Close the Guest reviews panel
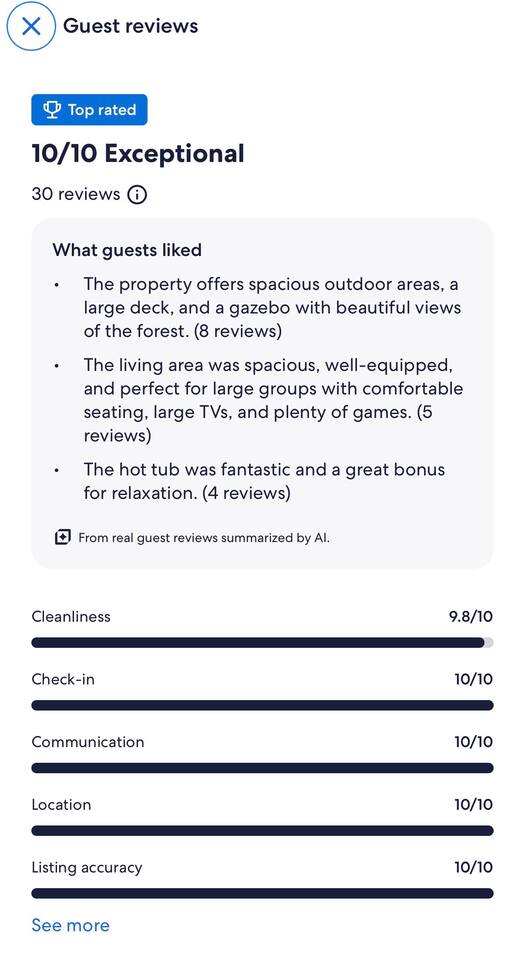 (31, 26)
